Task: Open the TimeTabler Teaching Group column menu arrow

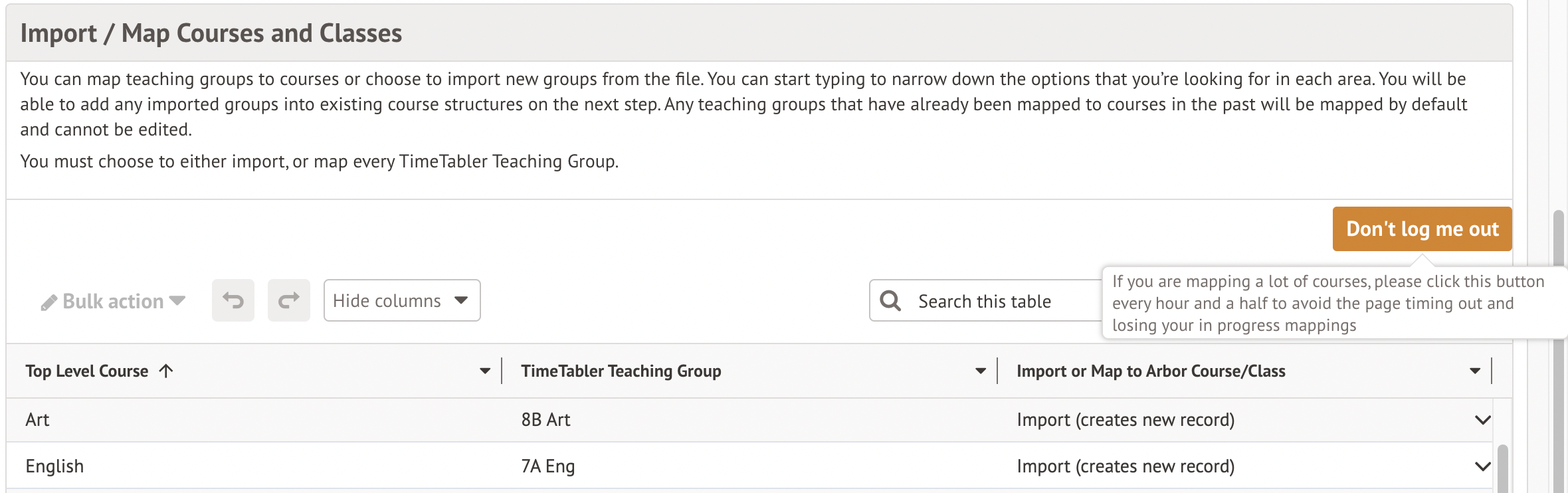Action: [981, 371]
